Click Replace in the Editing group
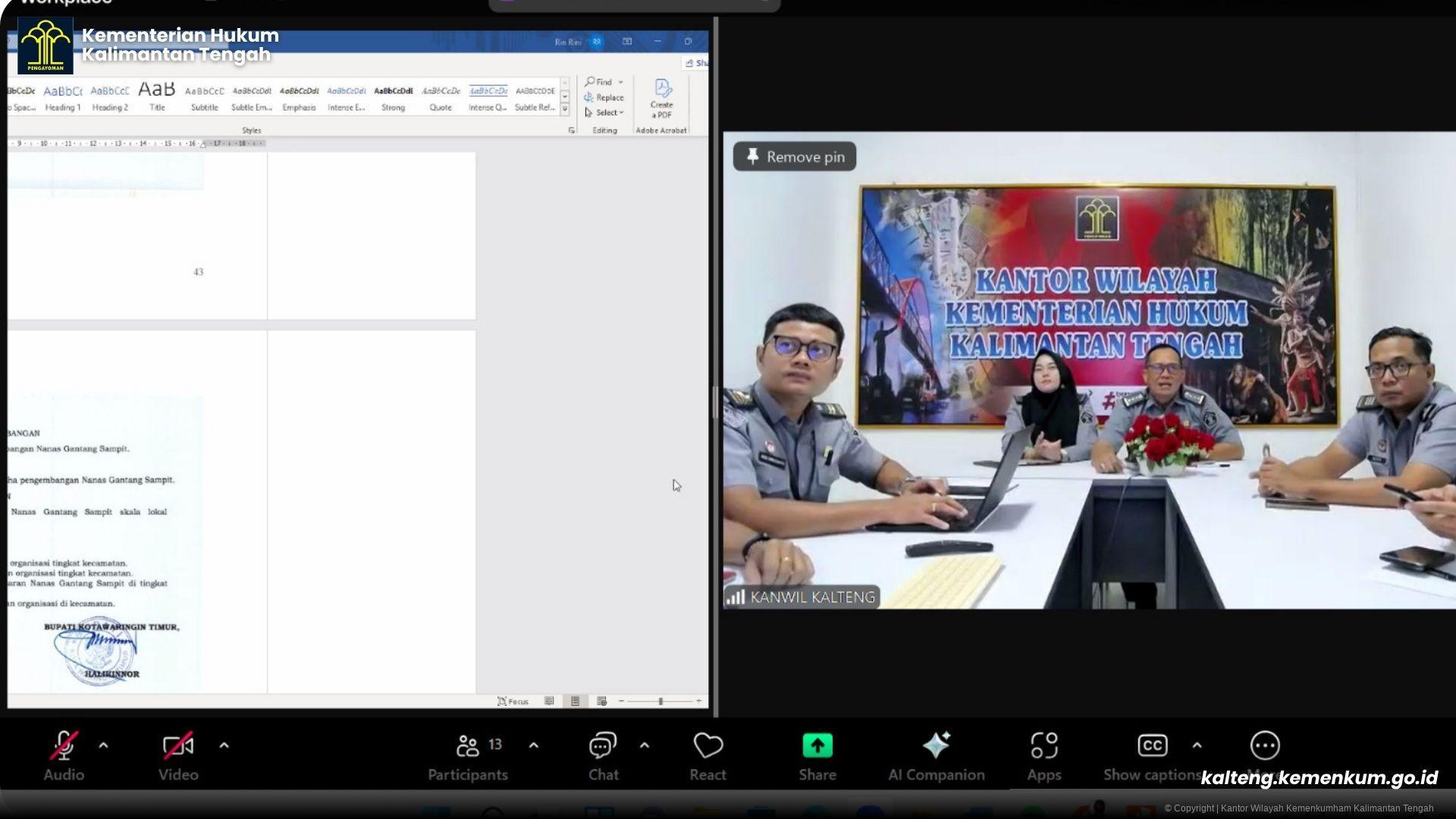Screen dimensions: 1456x819 pyautogui.click(x=604, y=97)
